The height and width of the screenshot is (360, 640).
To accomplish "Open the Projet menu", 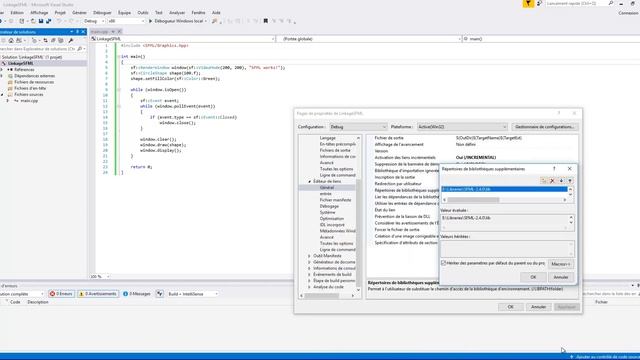I will click(x=60, y=13).
